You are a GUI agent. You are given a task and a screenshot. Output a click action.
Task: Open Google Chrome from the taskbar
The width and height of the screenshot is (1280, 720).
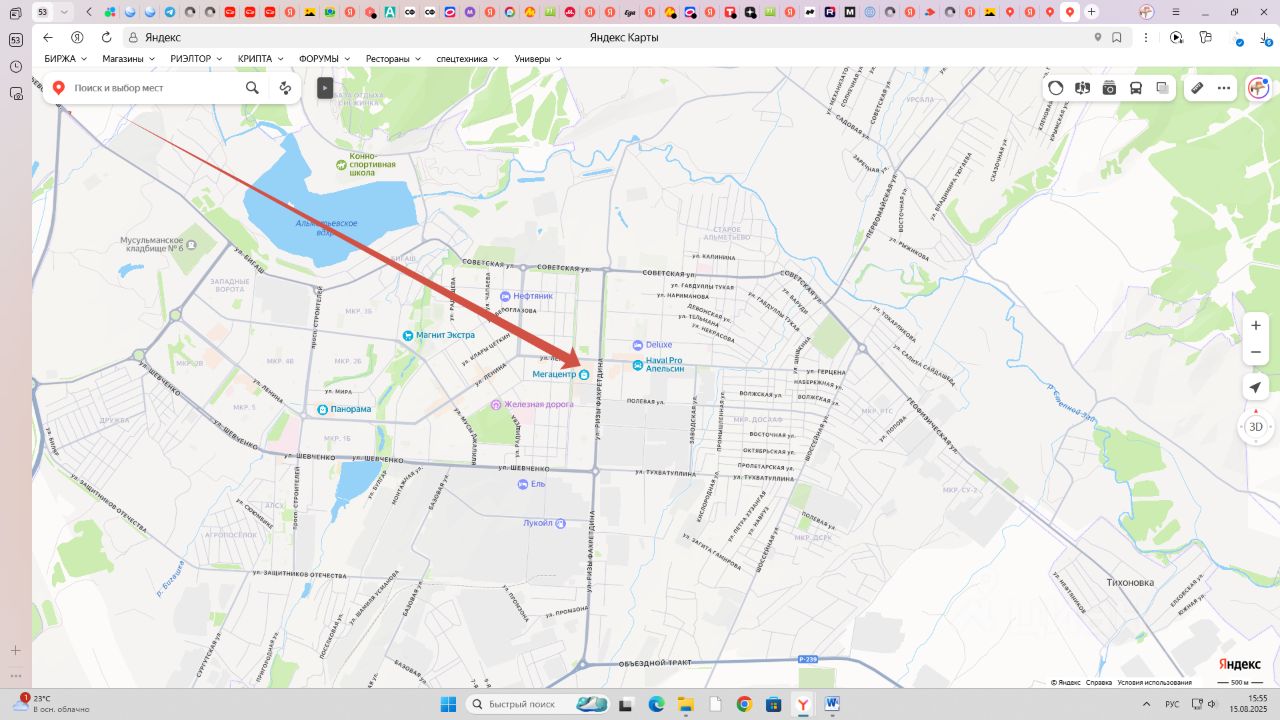[744, 704]
